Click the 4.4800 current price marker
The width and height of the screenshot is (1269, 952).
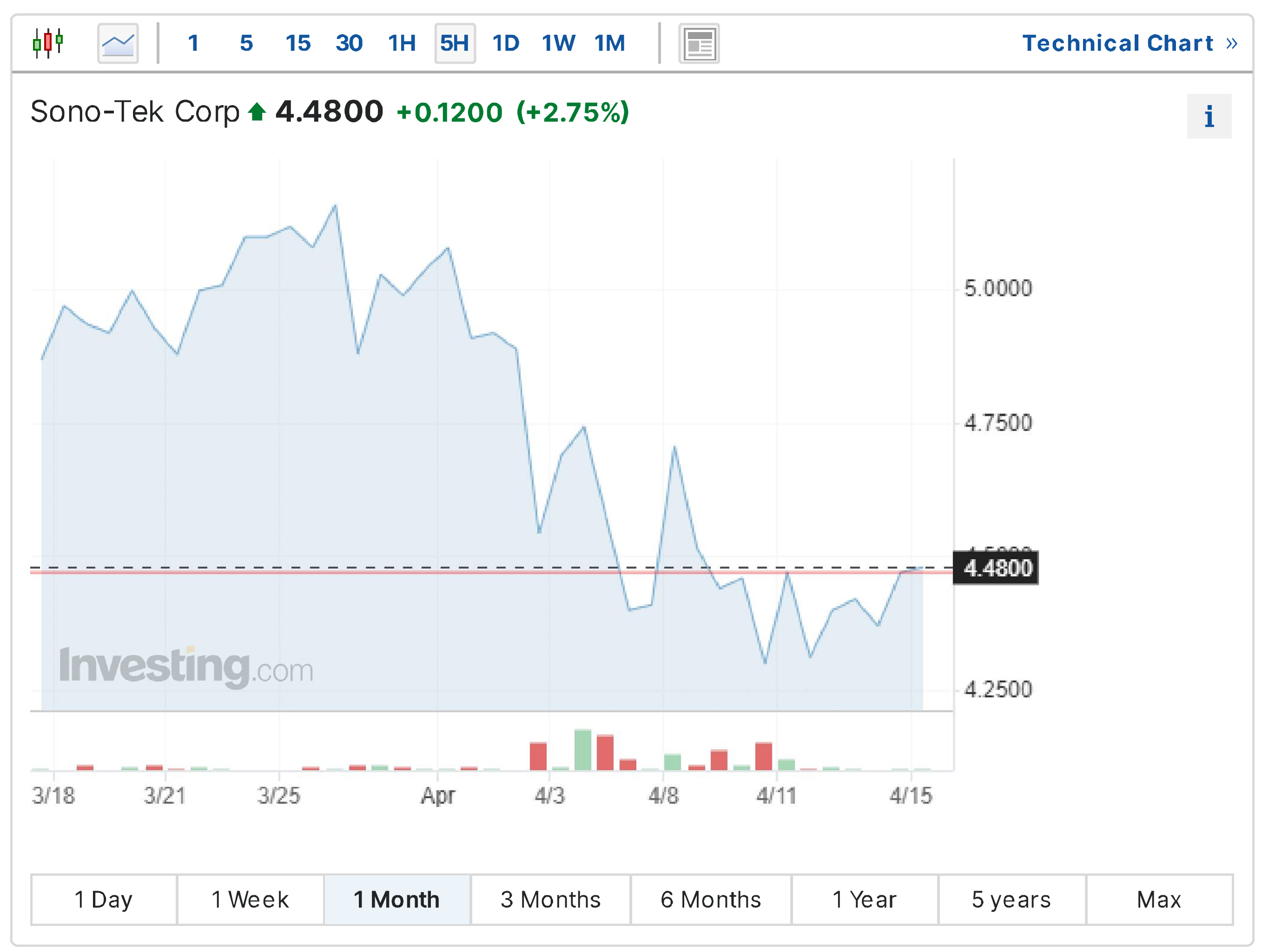pyautogui.click(x=995, y=568)
